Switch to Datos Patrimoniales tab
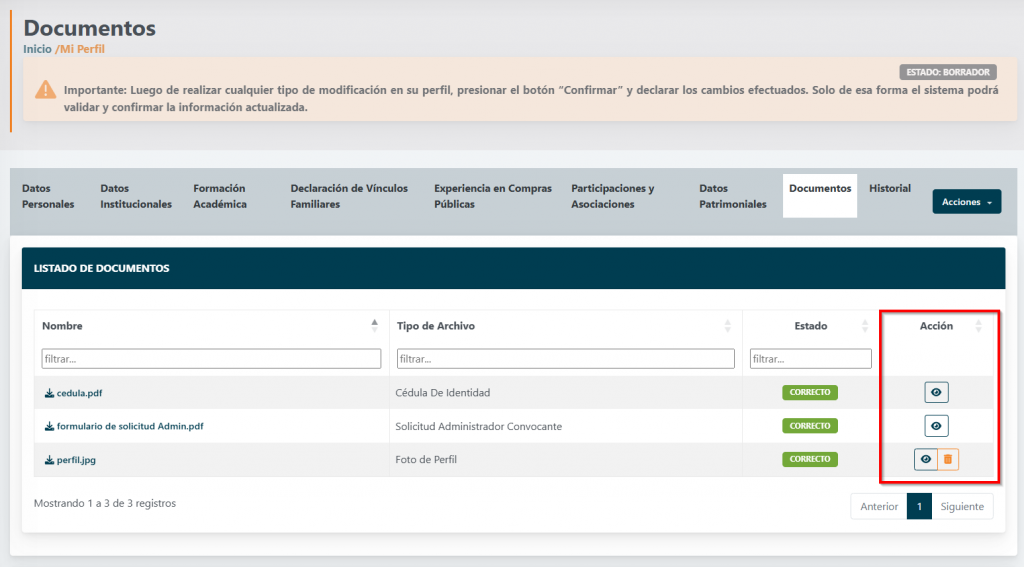This screenshot has width=1024, height=567. [x=733, y=196]
